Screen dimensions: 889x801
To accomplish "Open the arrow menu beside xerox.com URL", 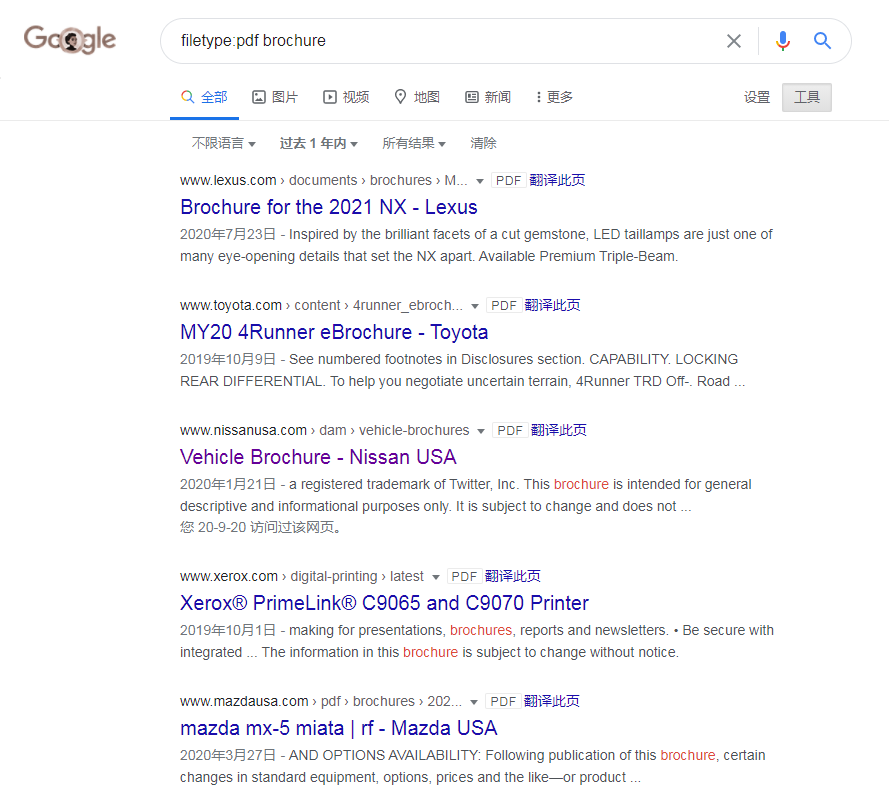I will pos(435,577).
